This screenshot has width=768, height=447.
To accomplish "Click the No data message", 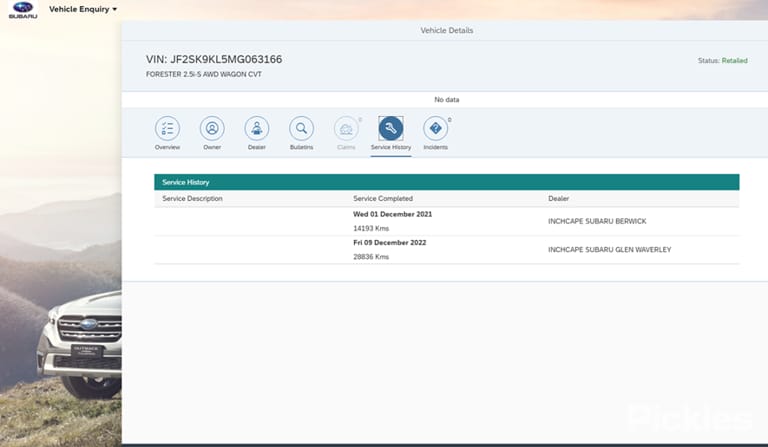I will coord(447,99).
